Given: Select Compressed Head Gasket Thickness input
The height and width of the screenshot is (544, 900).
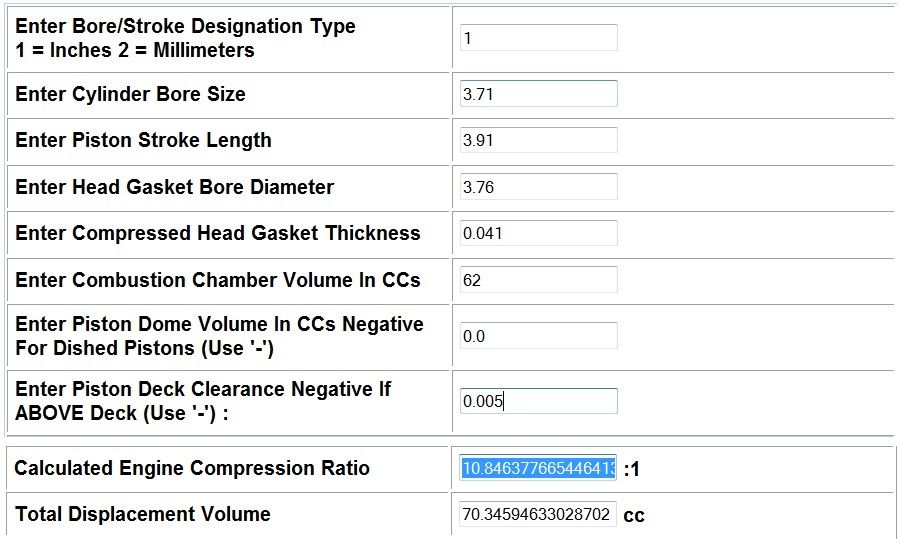Looking at the screenshot, I should (538, 233).
